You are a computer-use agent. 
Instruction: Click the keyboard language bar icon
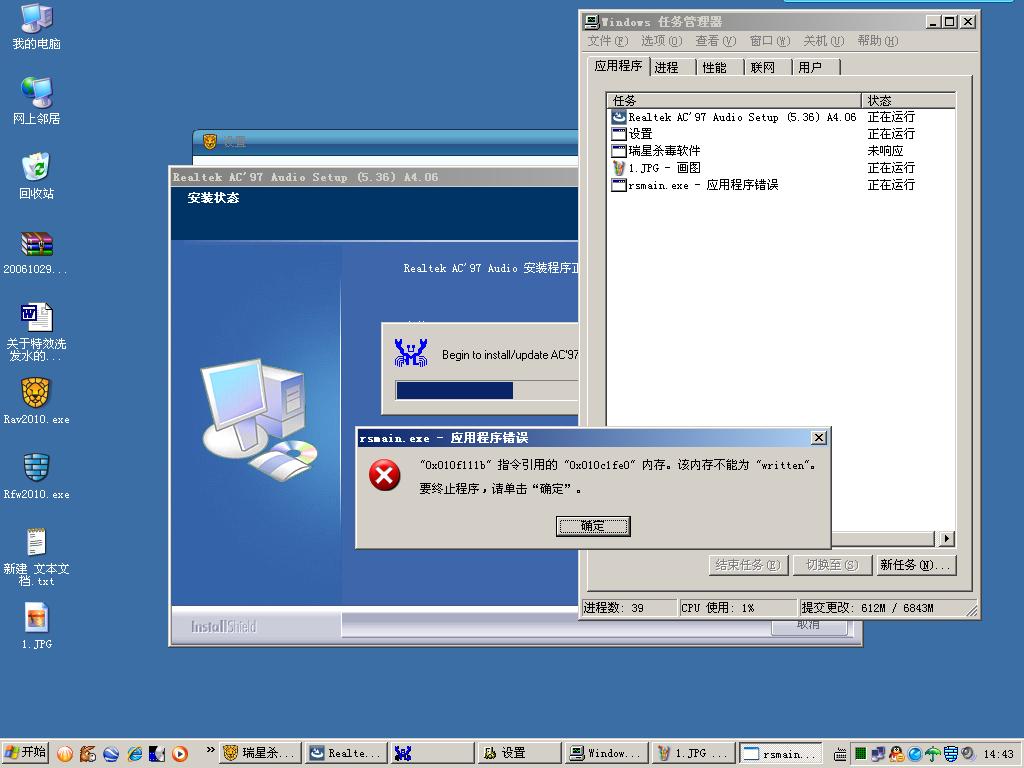pyautogui.click(x=840, y=754)
